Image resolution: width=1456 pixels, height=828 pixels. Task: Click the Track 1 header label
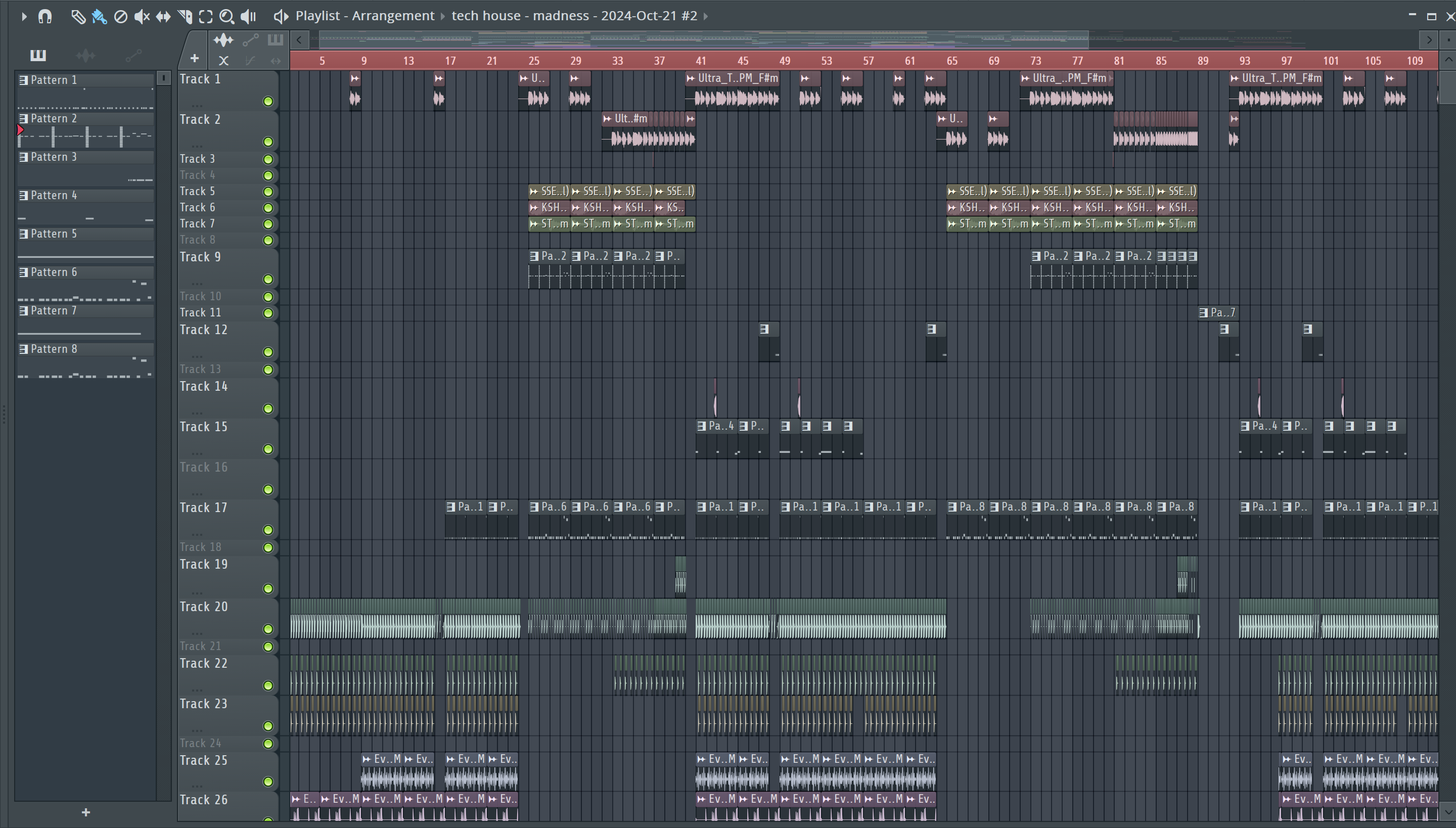(200, 79)
